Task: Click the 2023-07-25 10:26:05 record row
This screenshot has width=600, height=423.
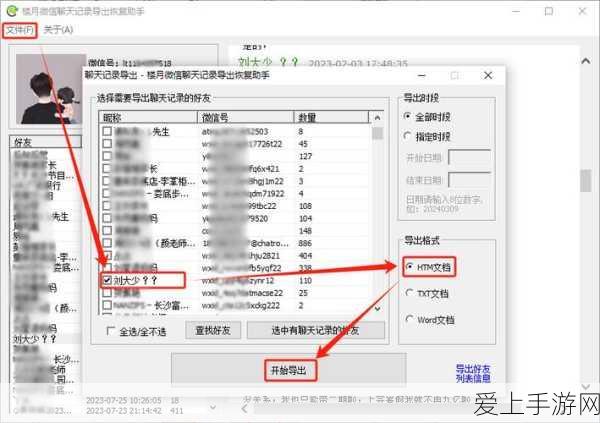Action: tap(132, 400)
